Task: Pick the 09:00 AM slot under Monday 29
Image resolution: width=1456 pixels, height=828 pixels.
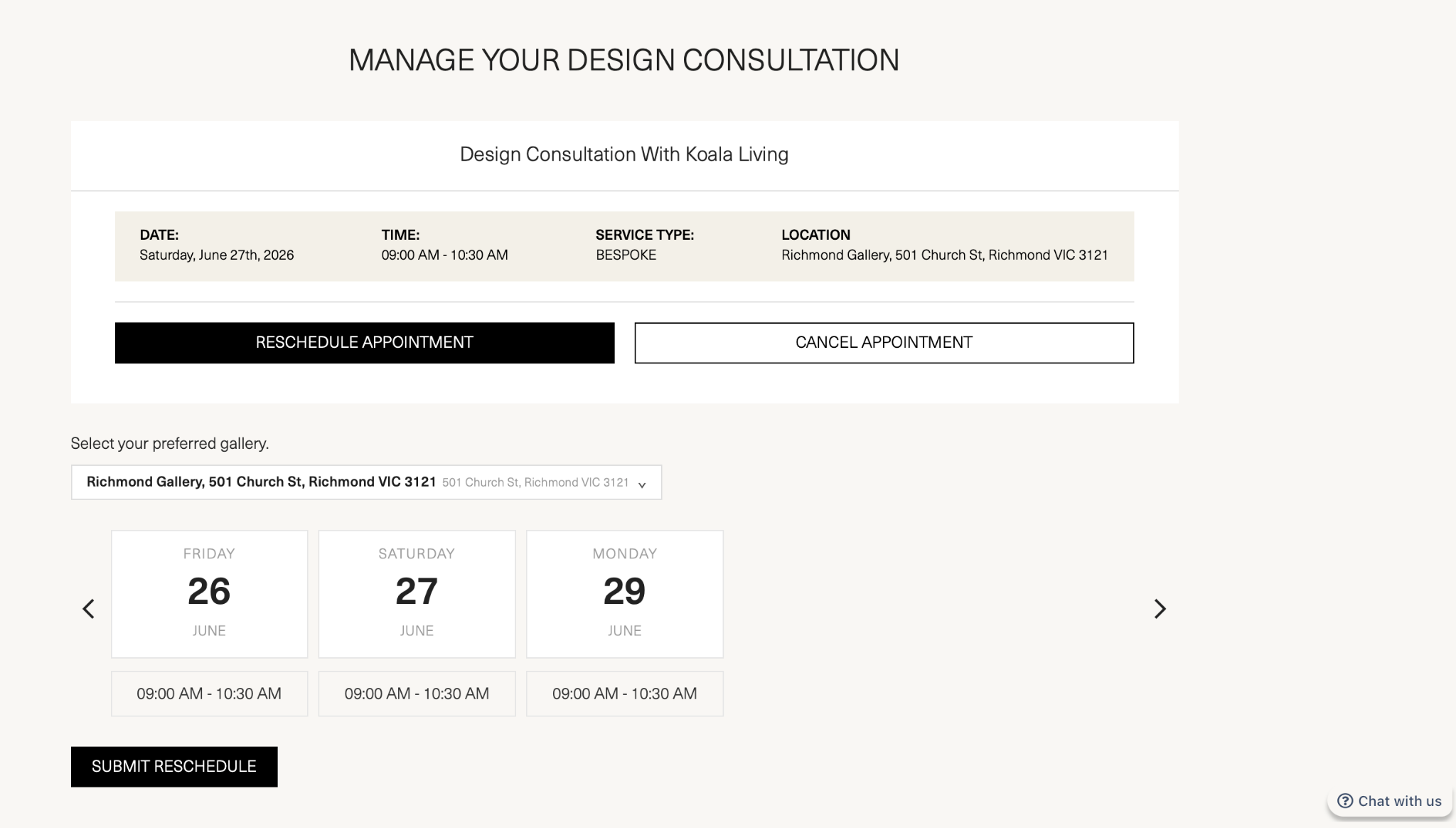Action: (624, 694)
